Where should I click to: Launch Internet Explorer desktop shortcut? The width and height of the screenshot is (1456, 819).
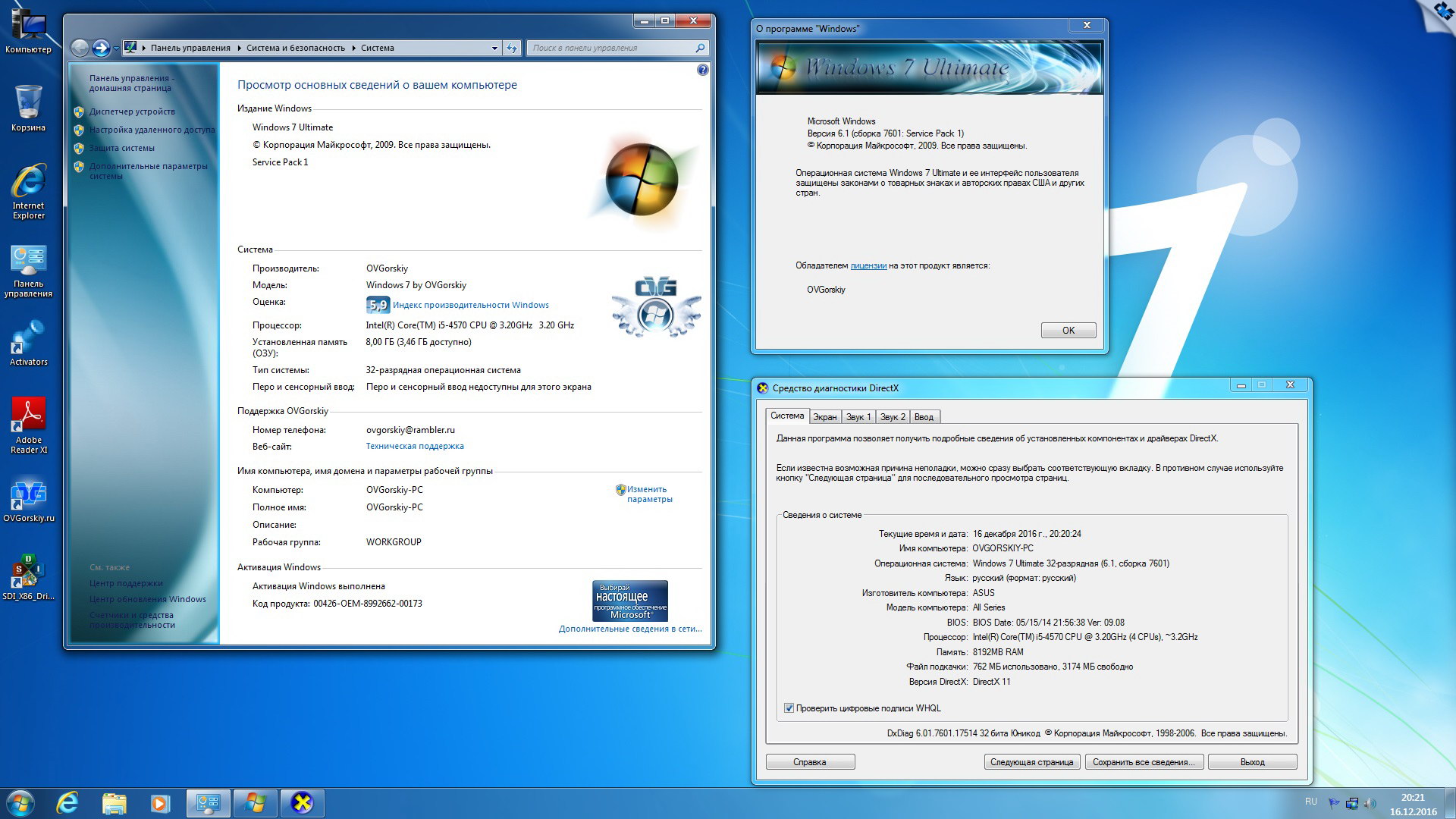tap(28, 191)
